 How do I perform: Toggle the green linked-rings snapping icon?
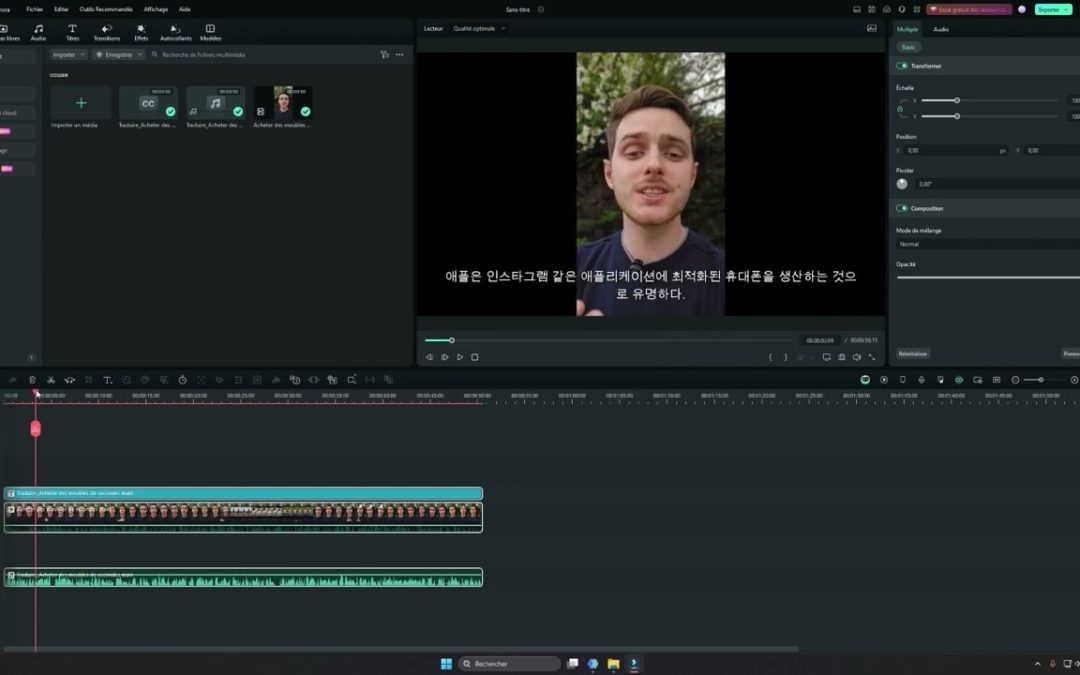click(959, 380)
